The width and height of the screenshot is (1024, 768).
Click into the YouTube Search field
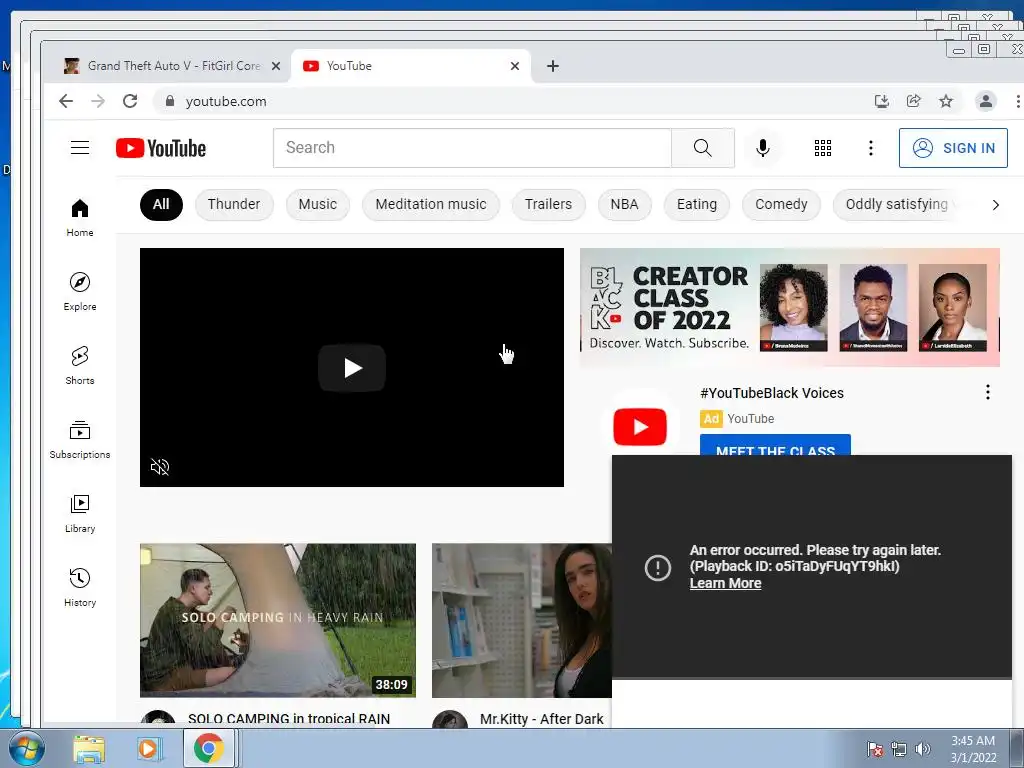pyautogui.click(x=472, y=148)
